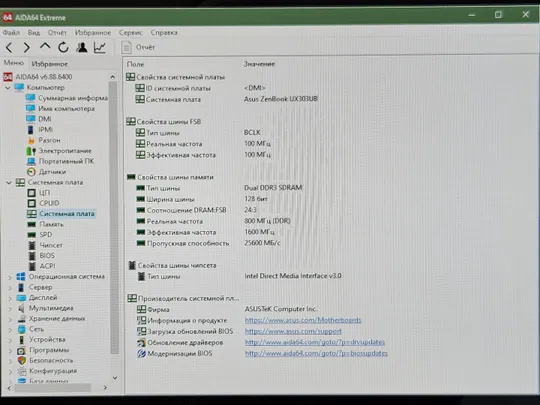Open the asus.com/Motherboards product link
The image size is (540, 405).
303,320
